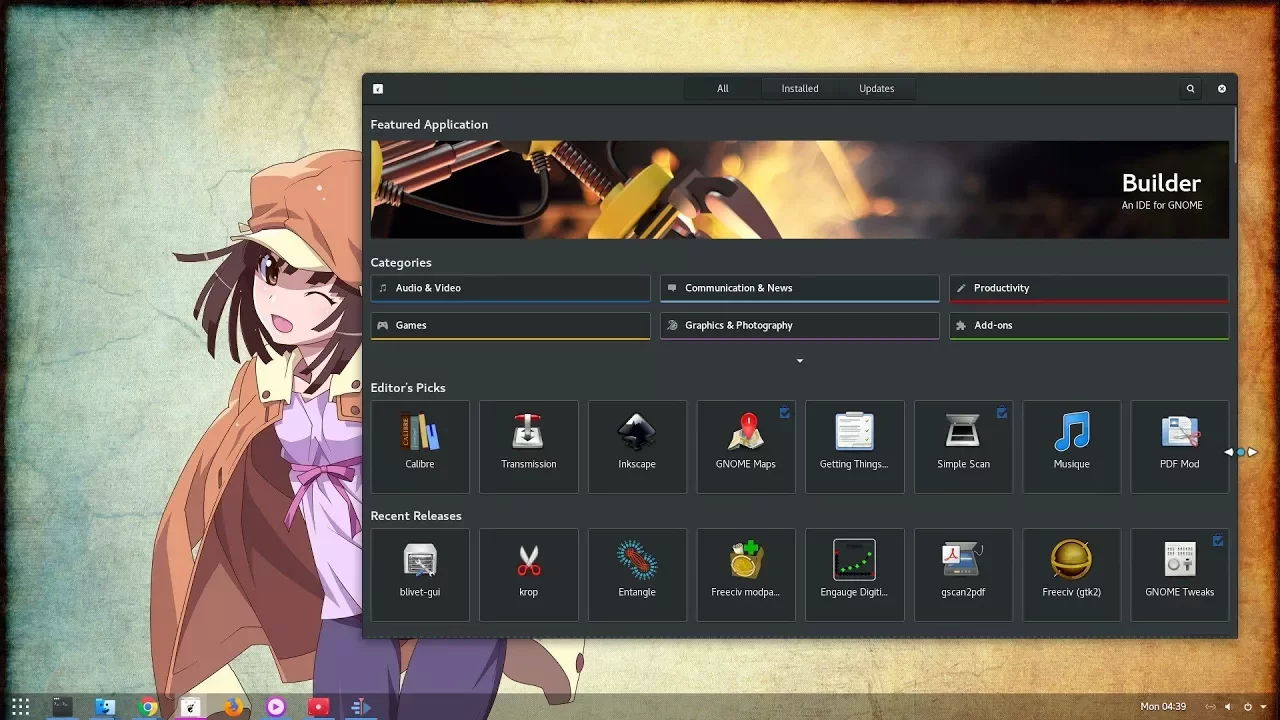This screenshot has height=720, width=1280.
Task: Open the blivet-gui app tile
Action: point(420,575)
